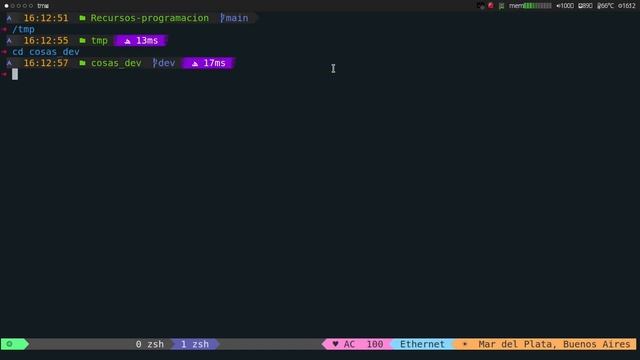This screenshot has height=360, width=640.
Task: Click the cd cosas_dev command text
Action: pos(46,52)
